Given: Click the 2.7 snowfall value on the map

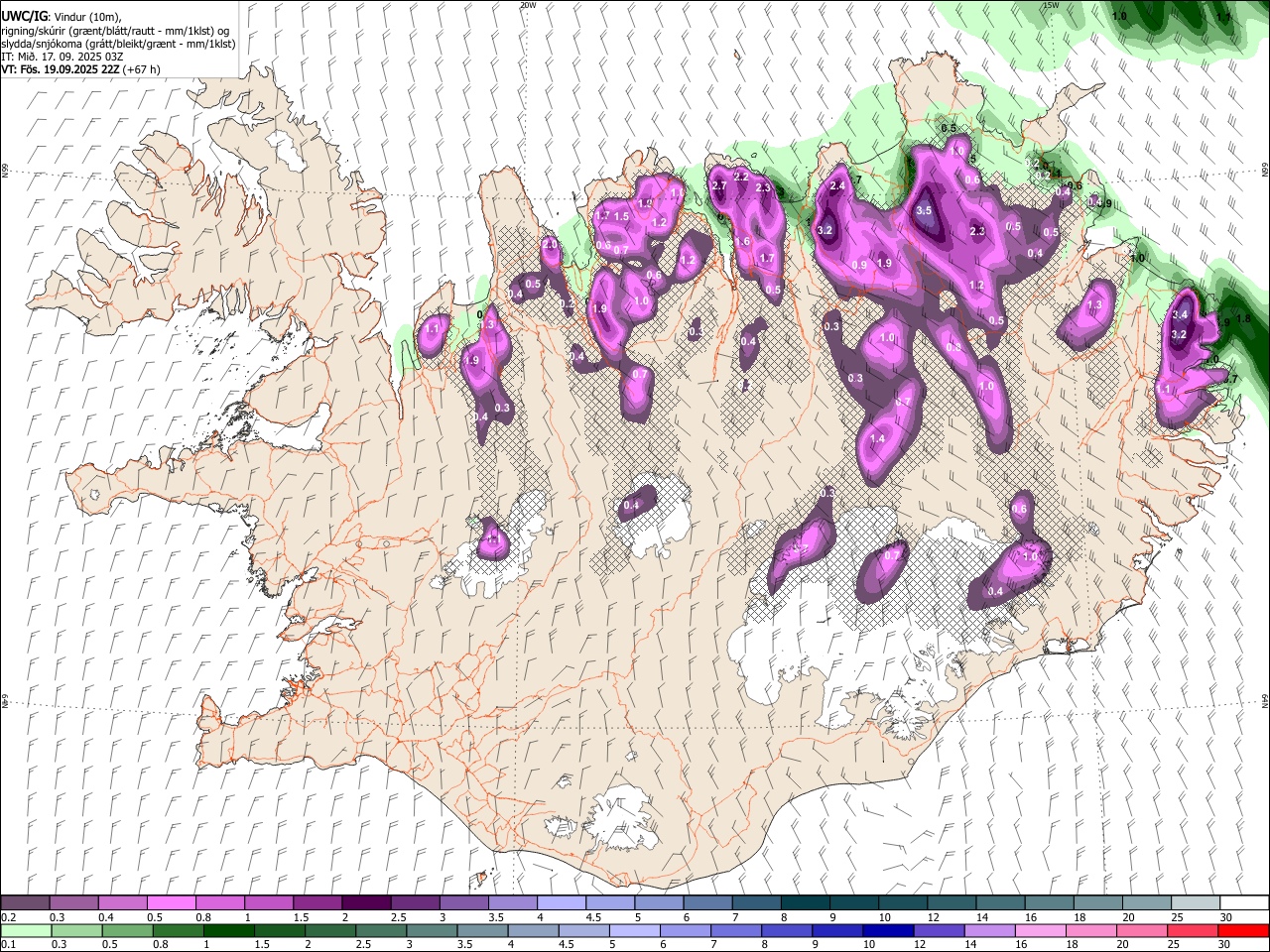Looking at the screenshot, I should pos(719,185).
